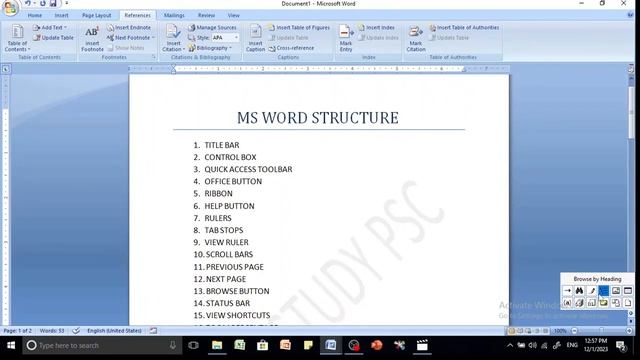The image size is (640, 360).
Task: Open the citation Style APA combo box
Action: click(225, 38)
